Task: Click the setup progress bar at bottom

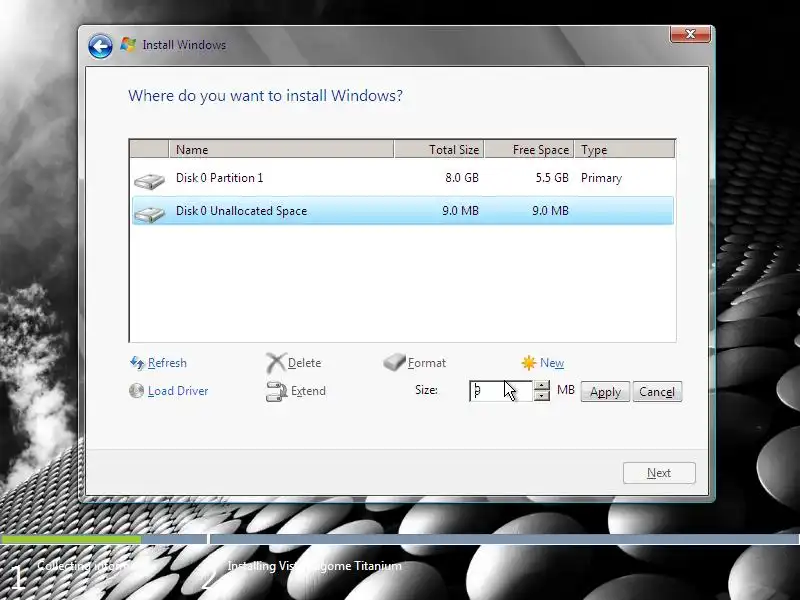Action: (400, 539)
